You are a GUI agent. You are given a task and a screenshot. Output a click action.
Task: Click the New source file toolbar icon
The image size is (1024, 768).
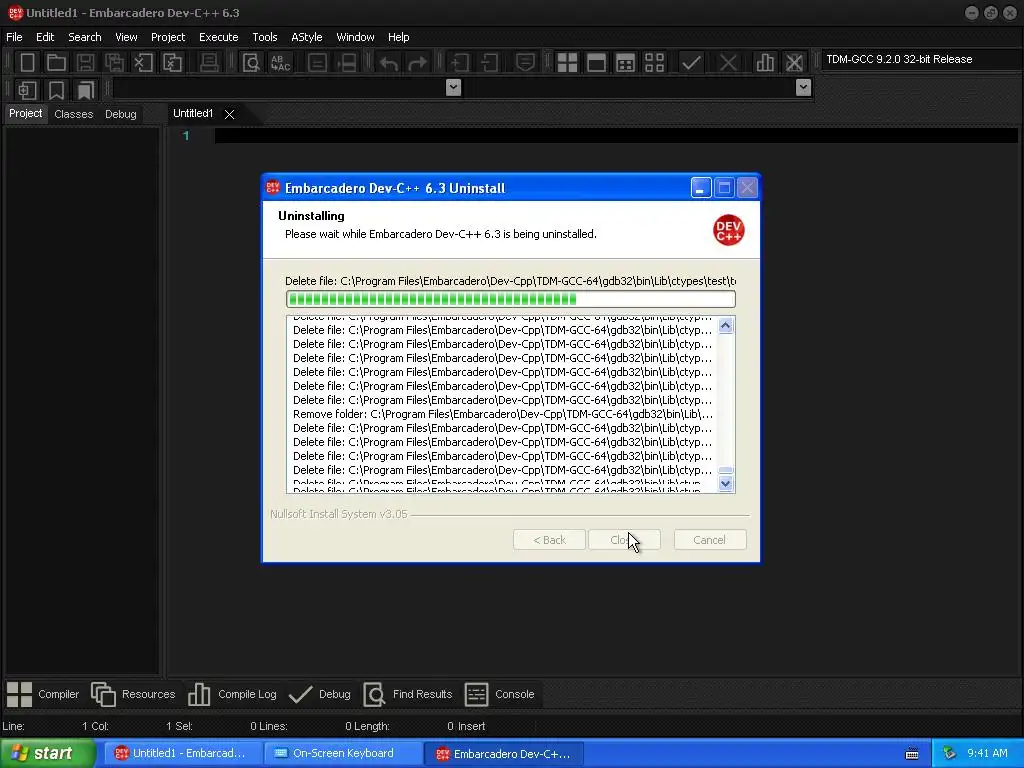(27, 63)
